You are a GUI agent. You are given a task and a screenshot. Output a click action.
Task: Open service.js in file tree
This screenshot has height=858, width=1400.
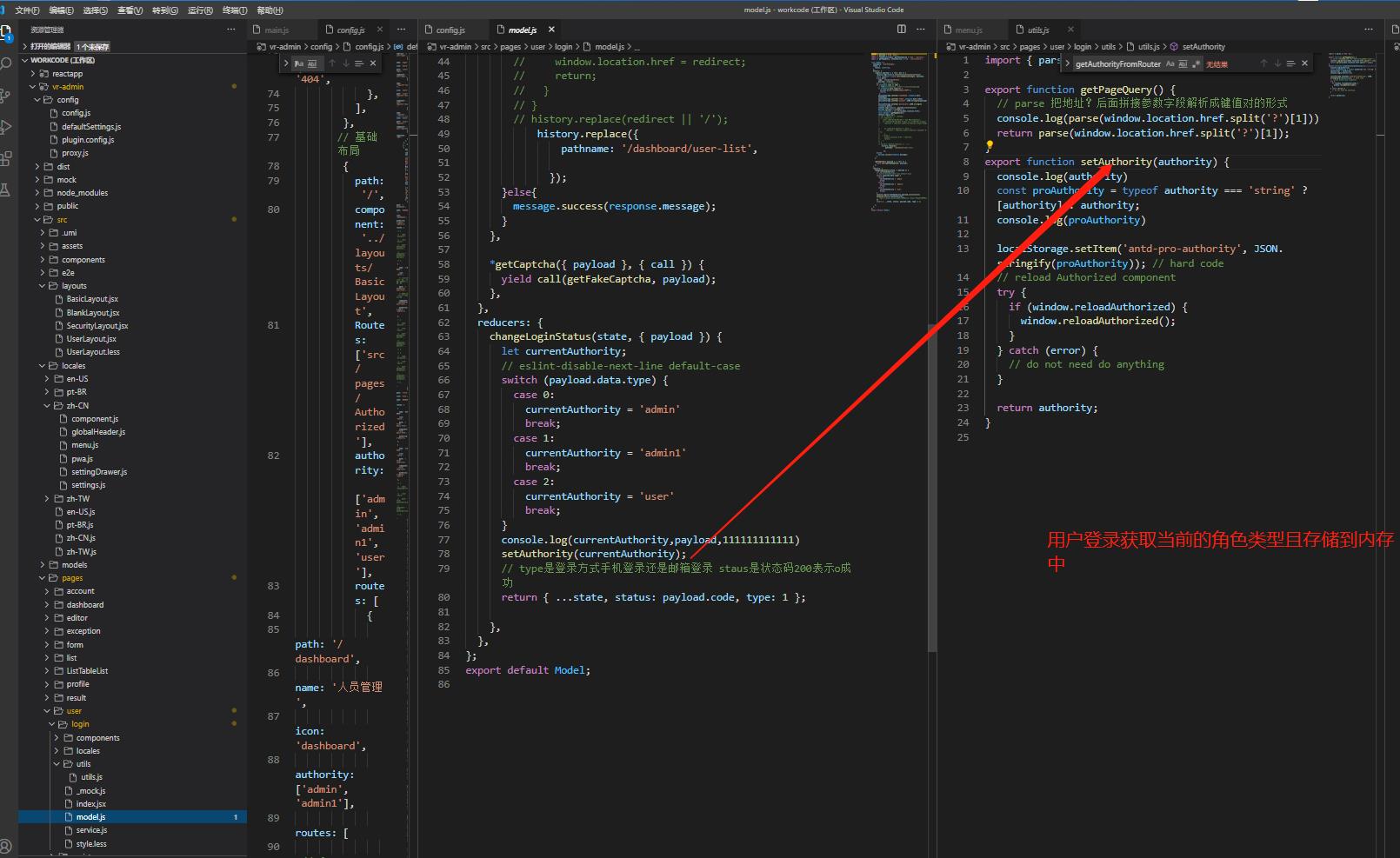pos(91,830)
